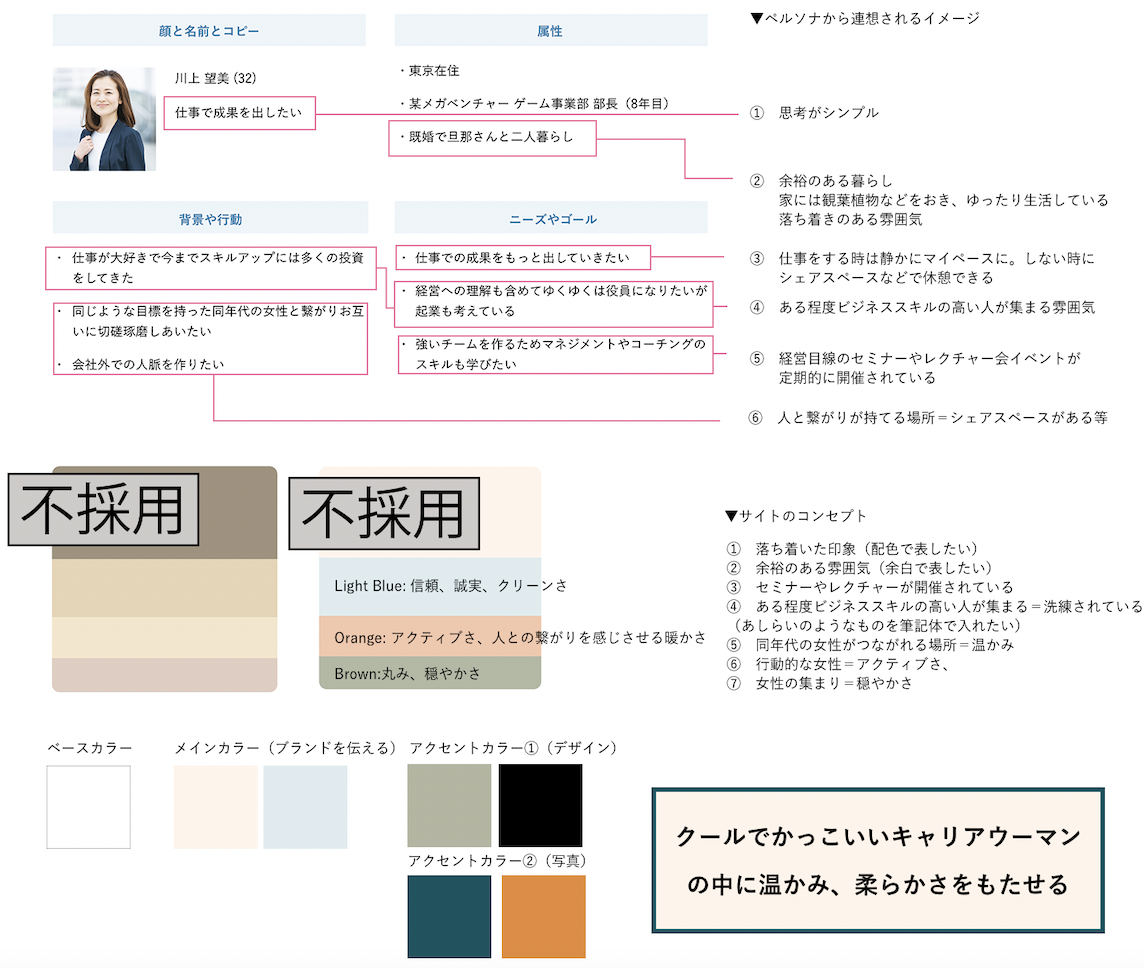
Task: Select the 既婚で旦那さんと二人暮らし box
Action: 492,138
